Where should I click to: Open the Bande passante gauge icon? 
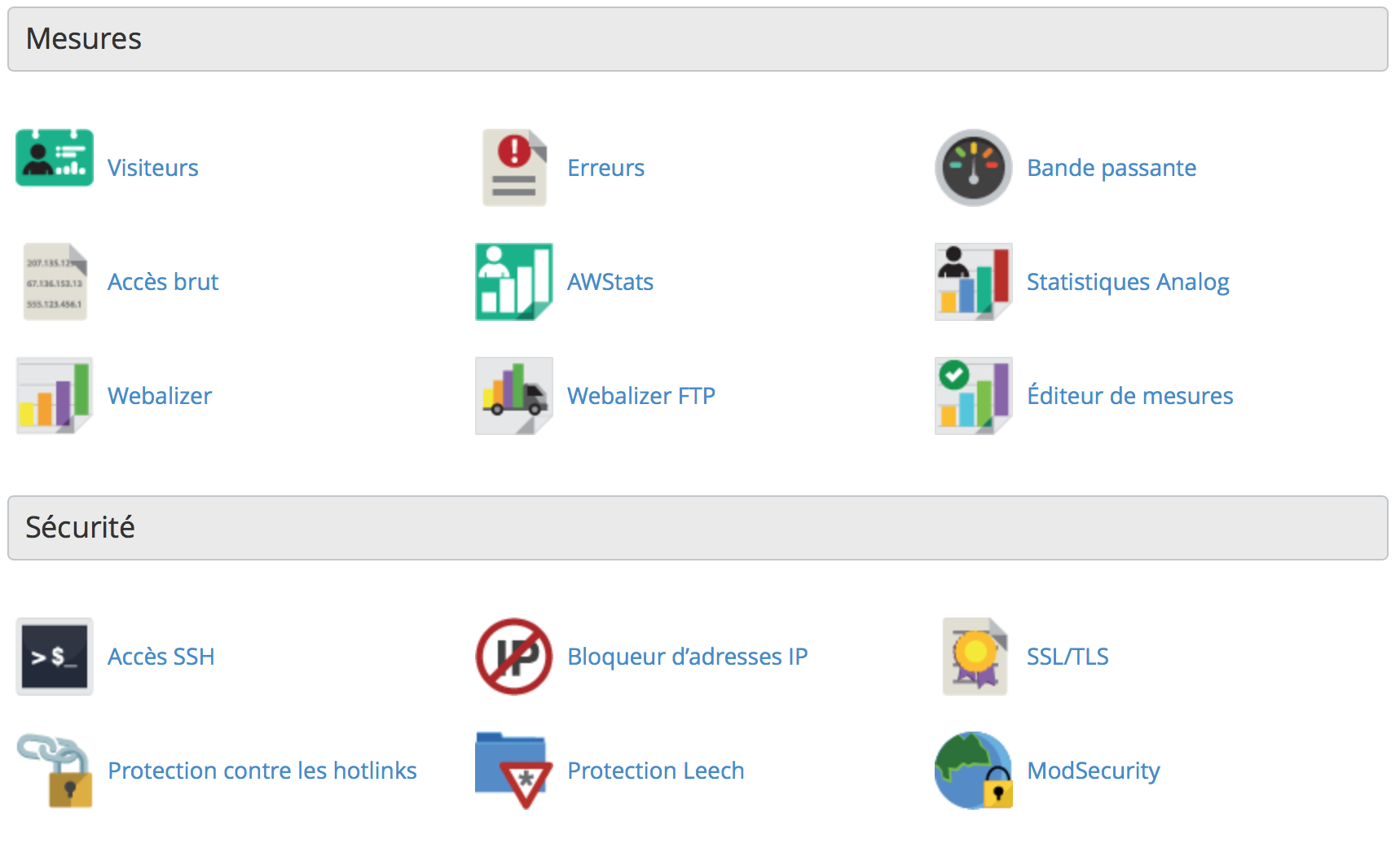point(973,167)
